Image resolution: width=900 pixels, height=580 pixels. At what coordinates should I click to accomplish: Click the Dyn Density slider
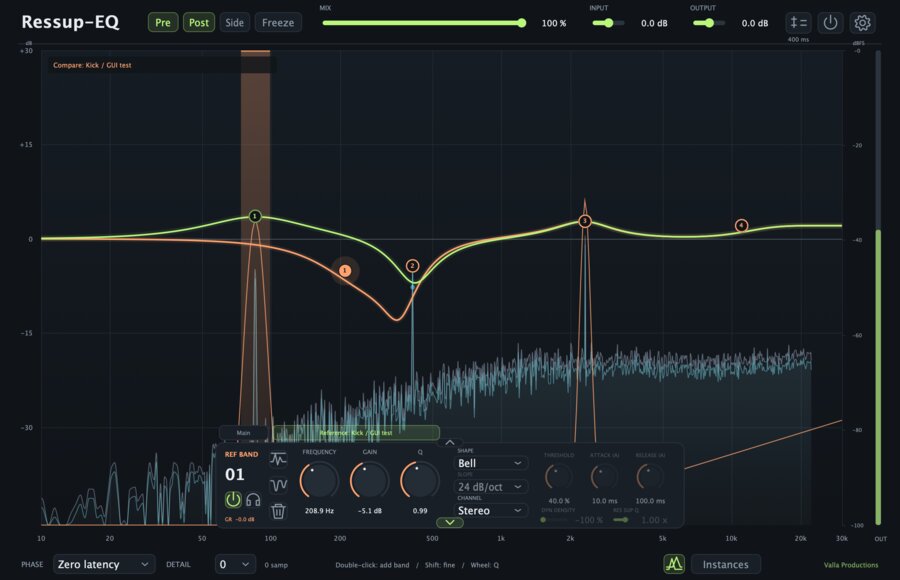[x=554, y=520]
